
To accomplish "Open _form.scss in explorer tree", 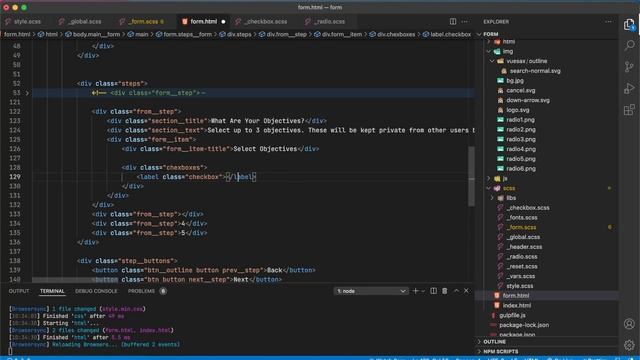I will click(521, 227).
